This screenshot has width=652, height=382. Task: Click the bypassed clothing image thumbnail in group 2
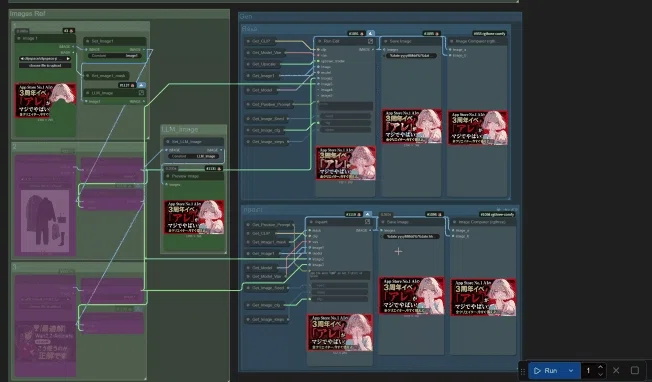point(45,220)
